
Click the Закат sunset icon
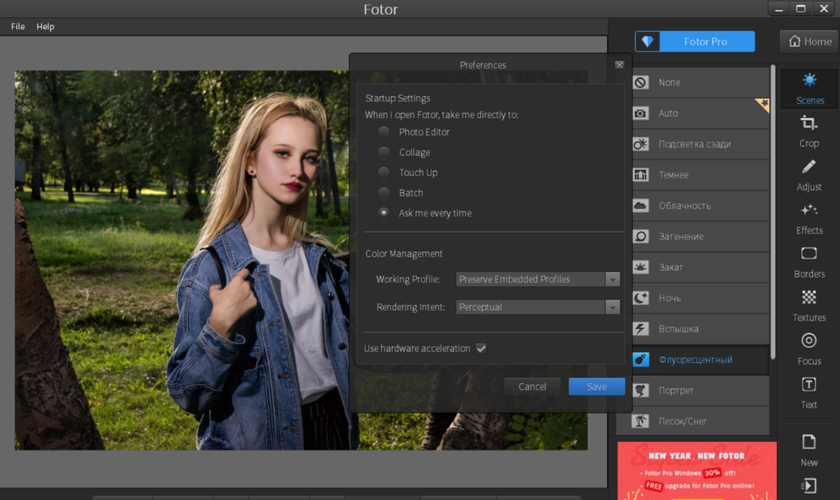point(641,267)
